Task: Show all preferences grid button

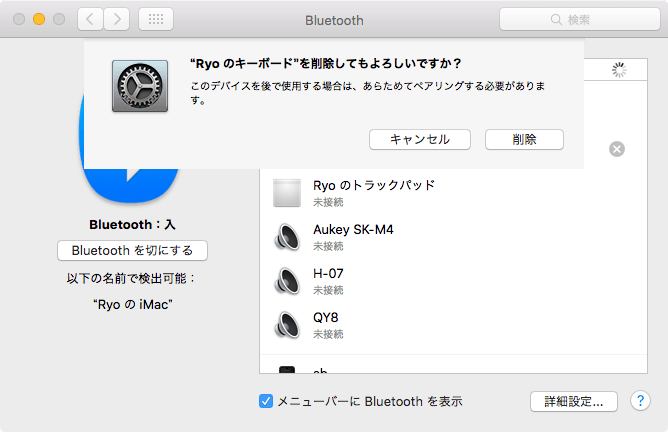Action: point(155,19)
